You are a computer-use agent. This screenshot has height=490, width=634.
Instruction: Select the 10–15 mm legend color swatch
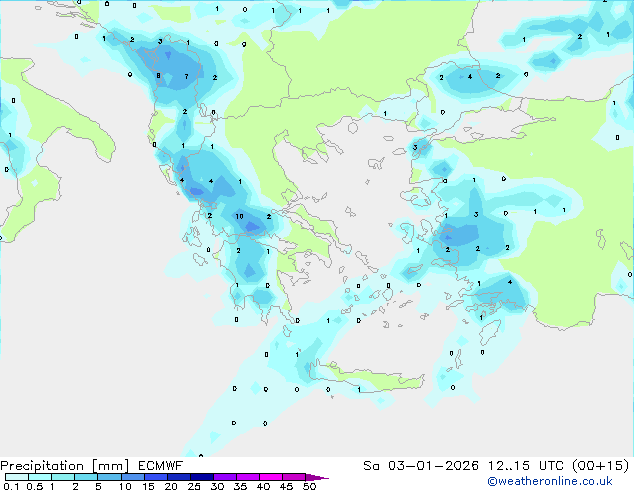pos(132,477)
